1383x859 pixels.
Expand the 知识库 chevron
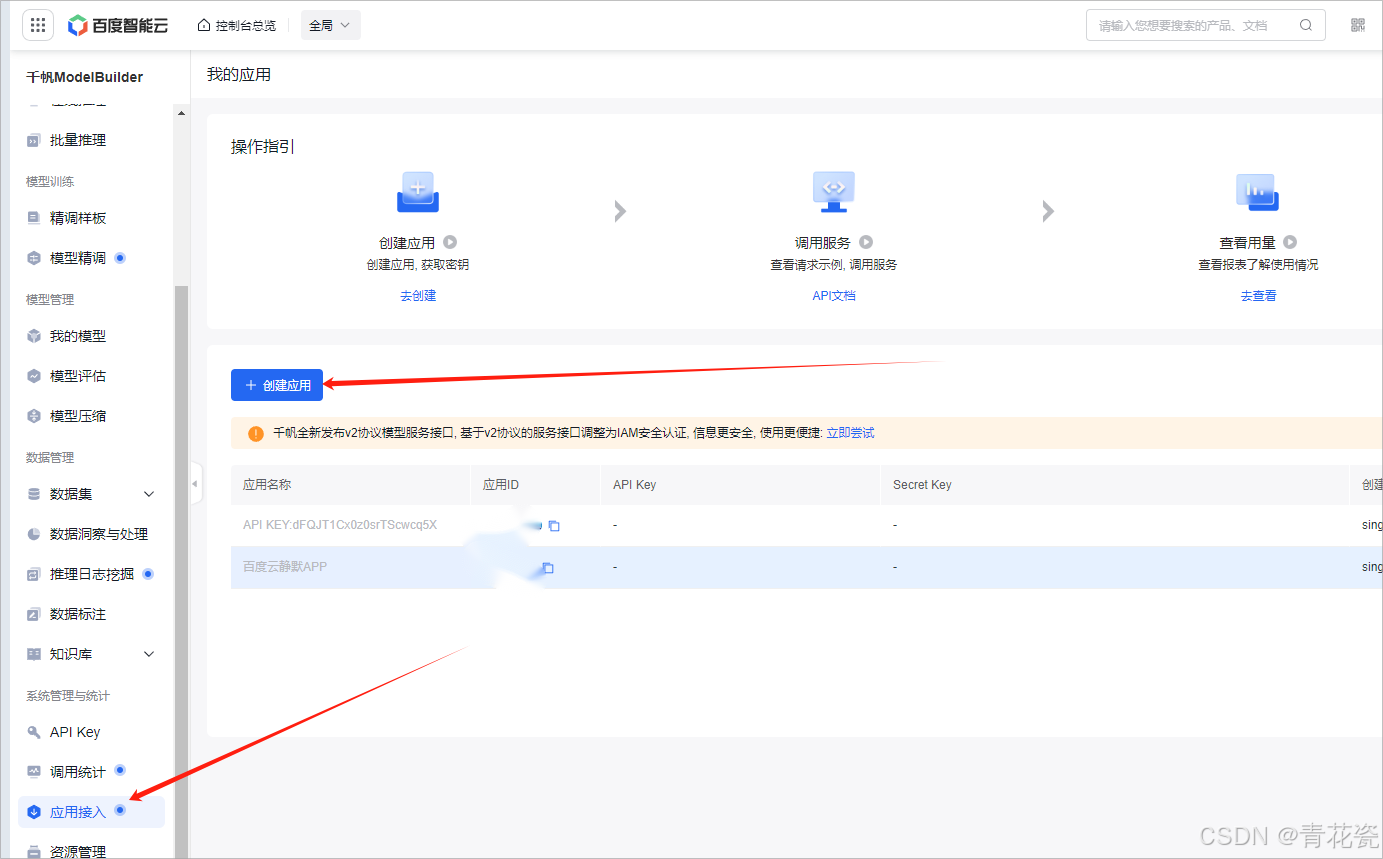coord(150,654)
